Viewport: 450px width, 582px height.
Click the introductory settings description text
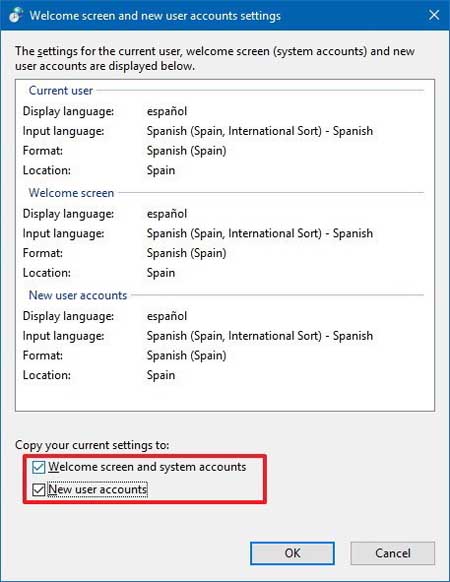pyautogui.click(x=215, y=58)
